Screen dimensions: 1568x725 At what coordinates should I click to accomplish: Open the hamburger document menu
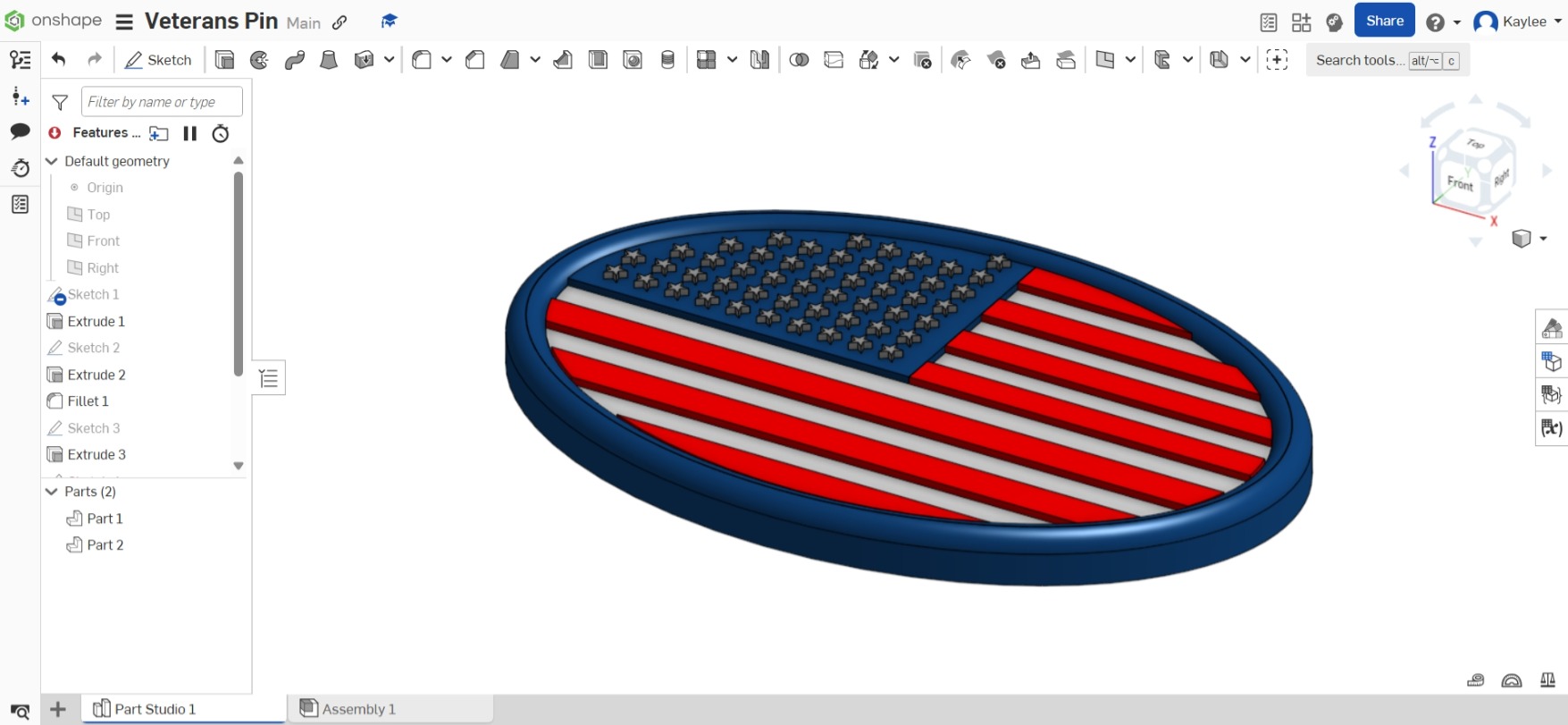click(x=124, y=21)
